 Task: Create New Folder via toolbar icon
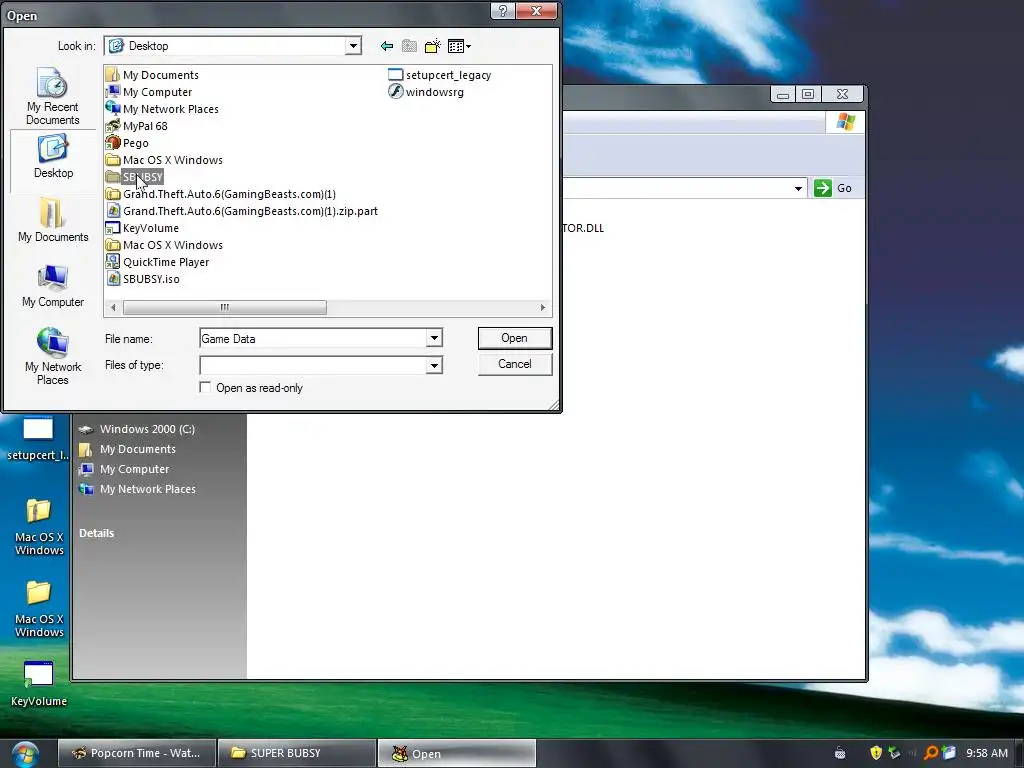[x=432, y=46]
